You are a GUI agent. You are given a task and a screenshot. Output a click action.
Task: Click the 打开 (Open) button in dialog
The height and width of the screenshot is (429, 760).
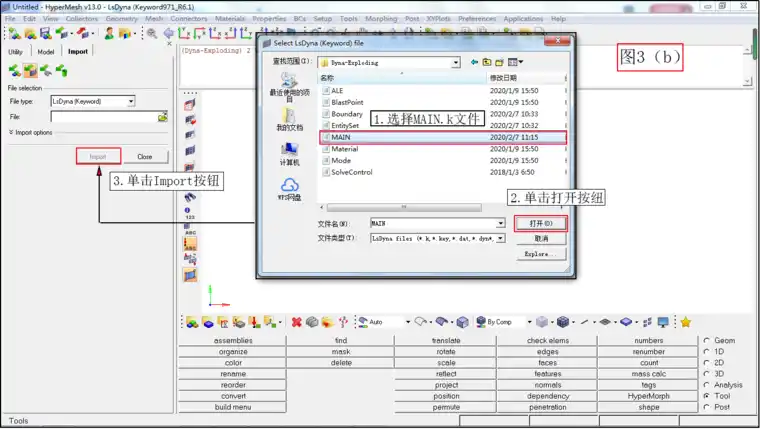point(541,223)
